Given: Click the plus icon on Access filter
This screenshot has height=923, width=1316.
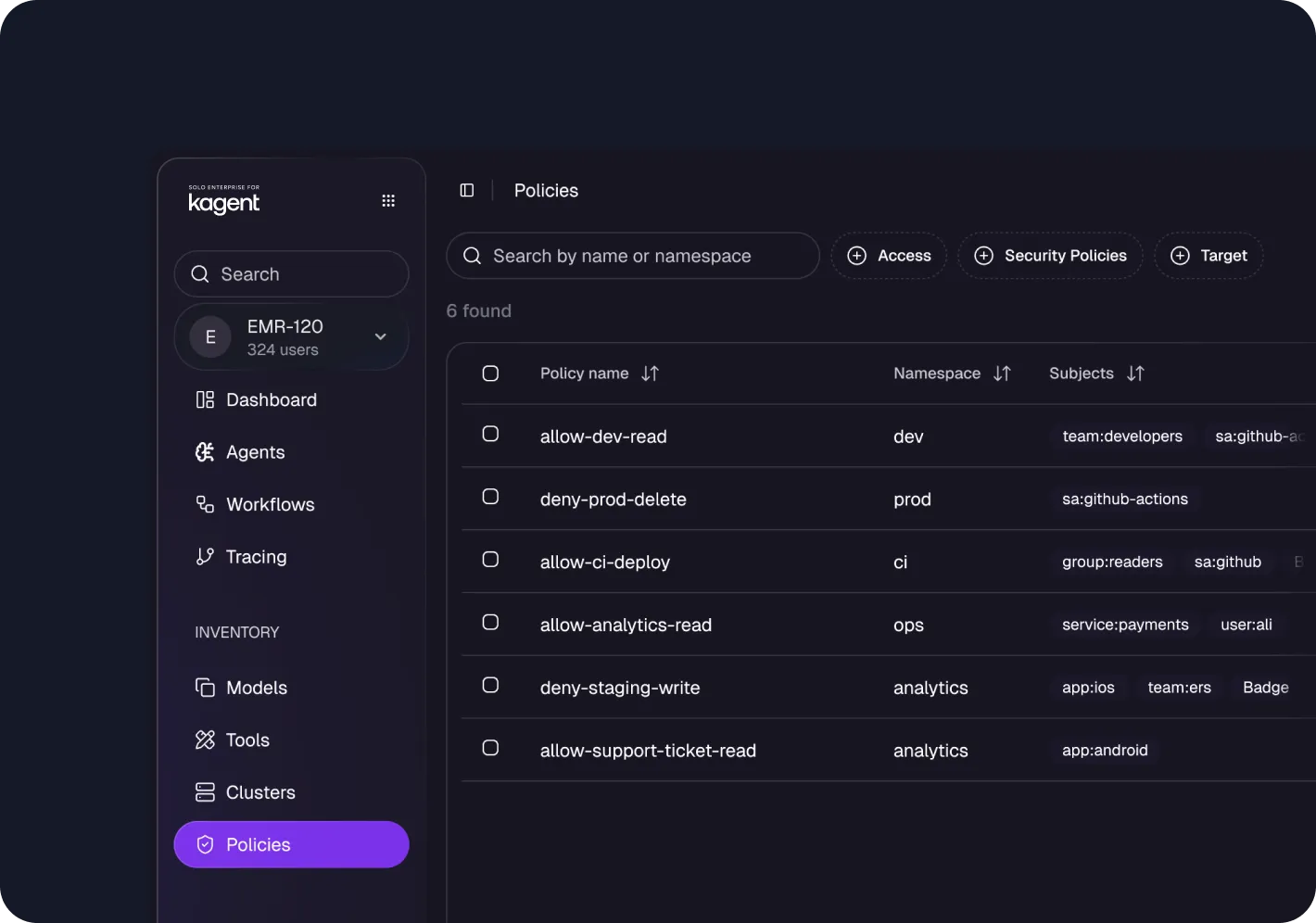Looking at the screenshot, I should coord(857,256).
